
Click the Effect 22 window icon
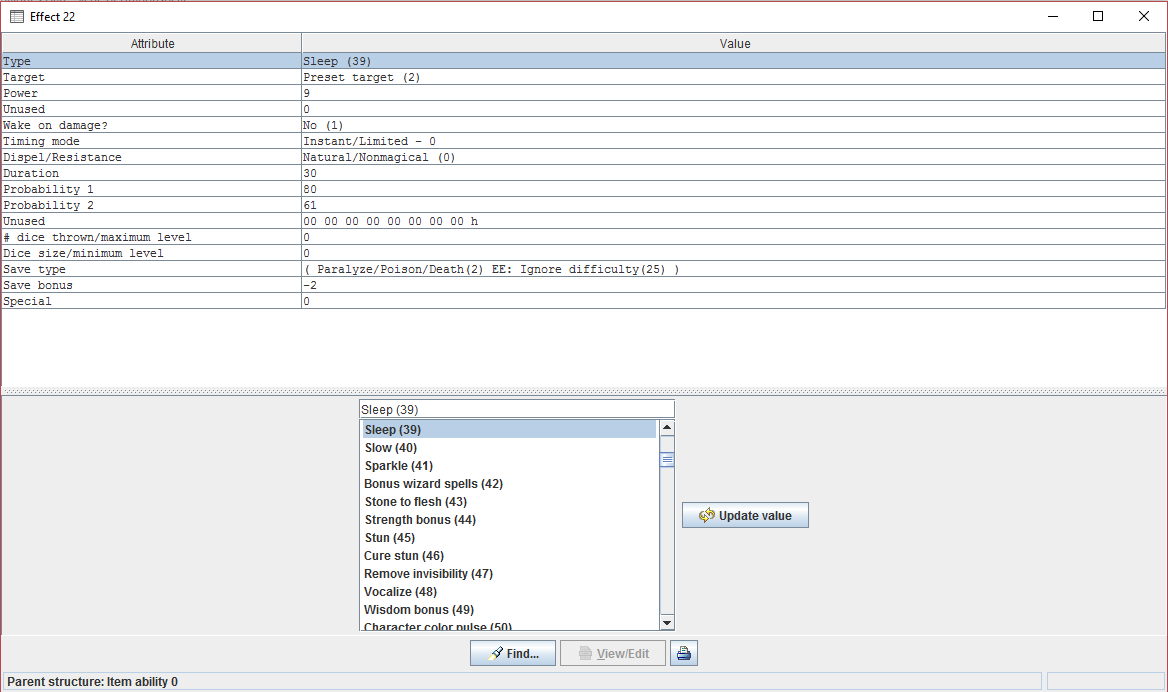tap(17, 16)
